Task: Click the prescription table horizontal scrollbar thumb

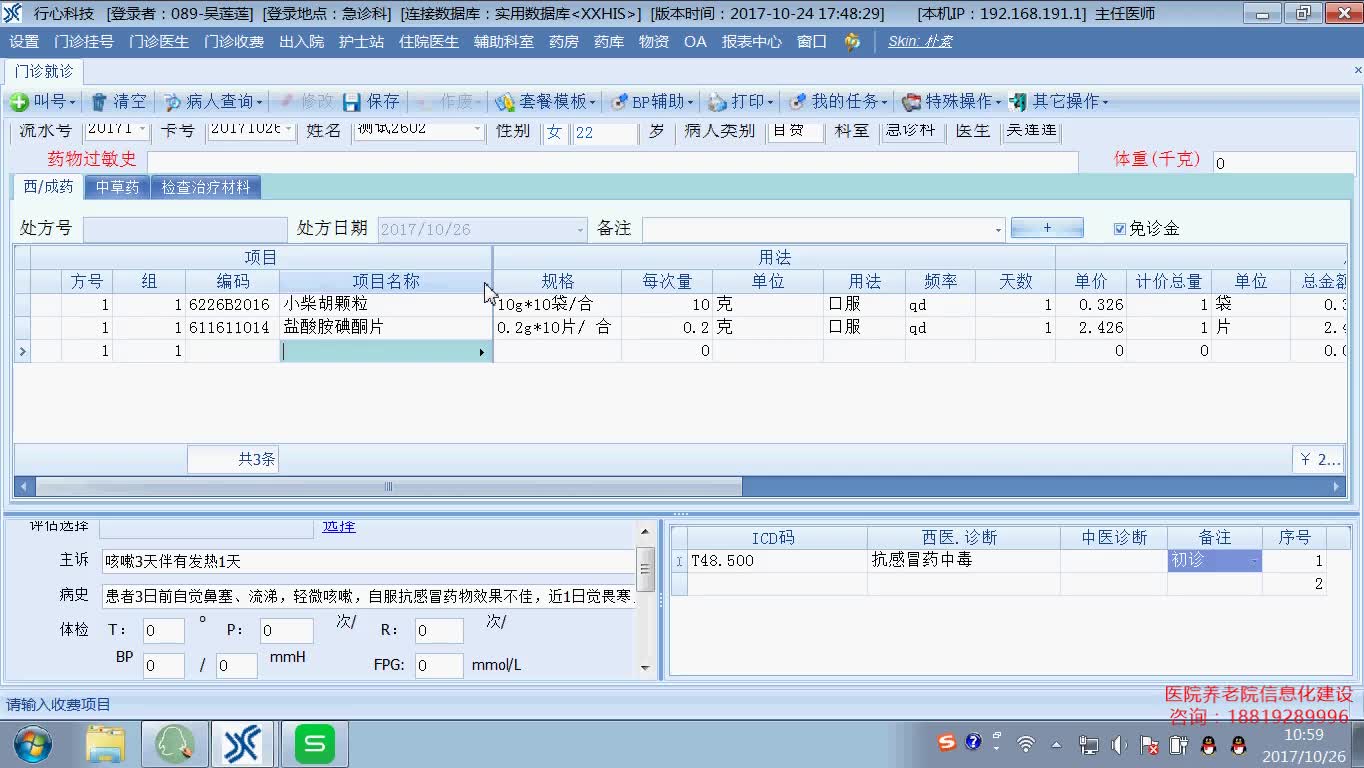Action: pyautogui.click(x=389, y=487)
